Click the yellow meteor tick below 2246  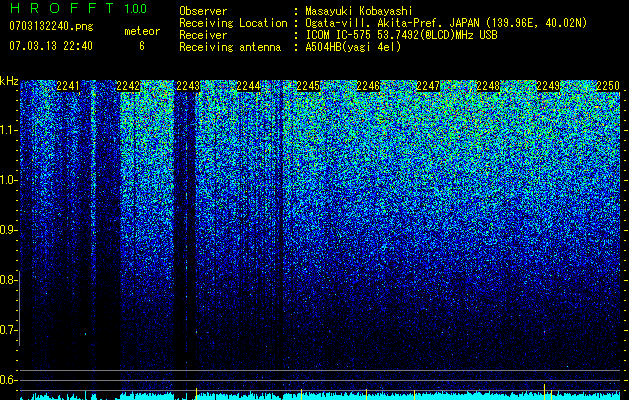(367, 394)
